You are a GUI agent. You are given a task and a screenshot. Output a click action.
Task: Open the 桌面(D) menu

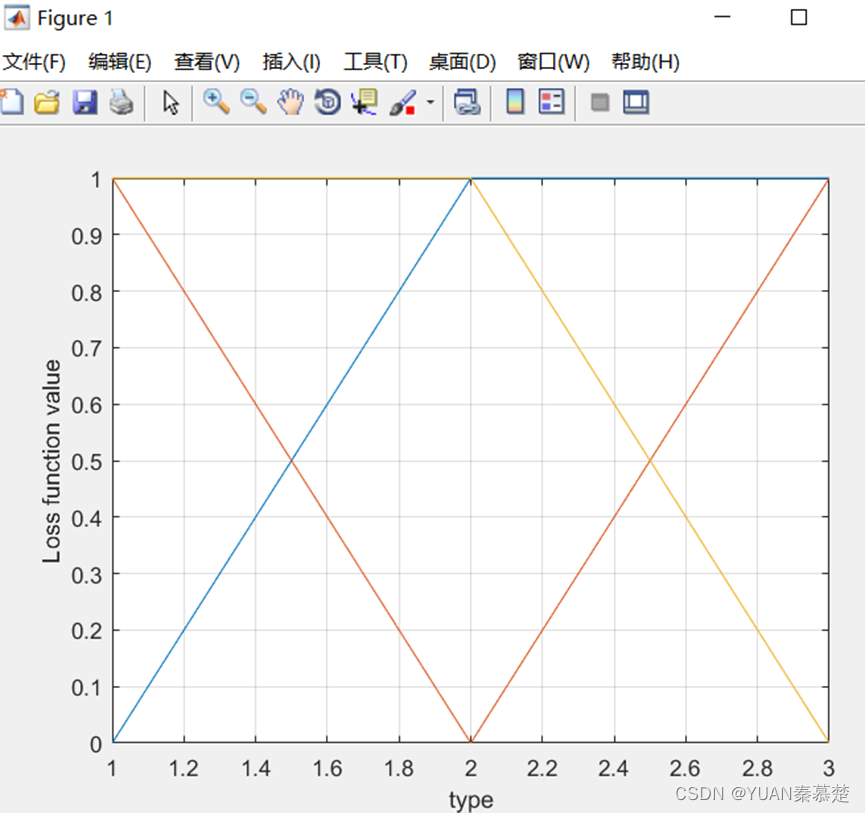(x=462, y=62)
